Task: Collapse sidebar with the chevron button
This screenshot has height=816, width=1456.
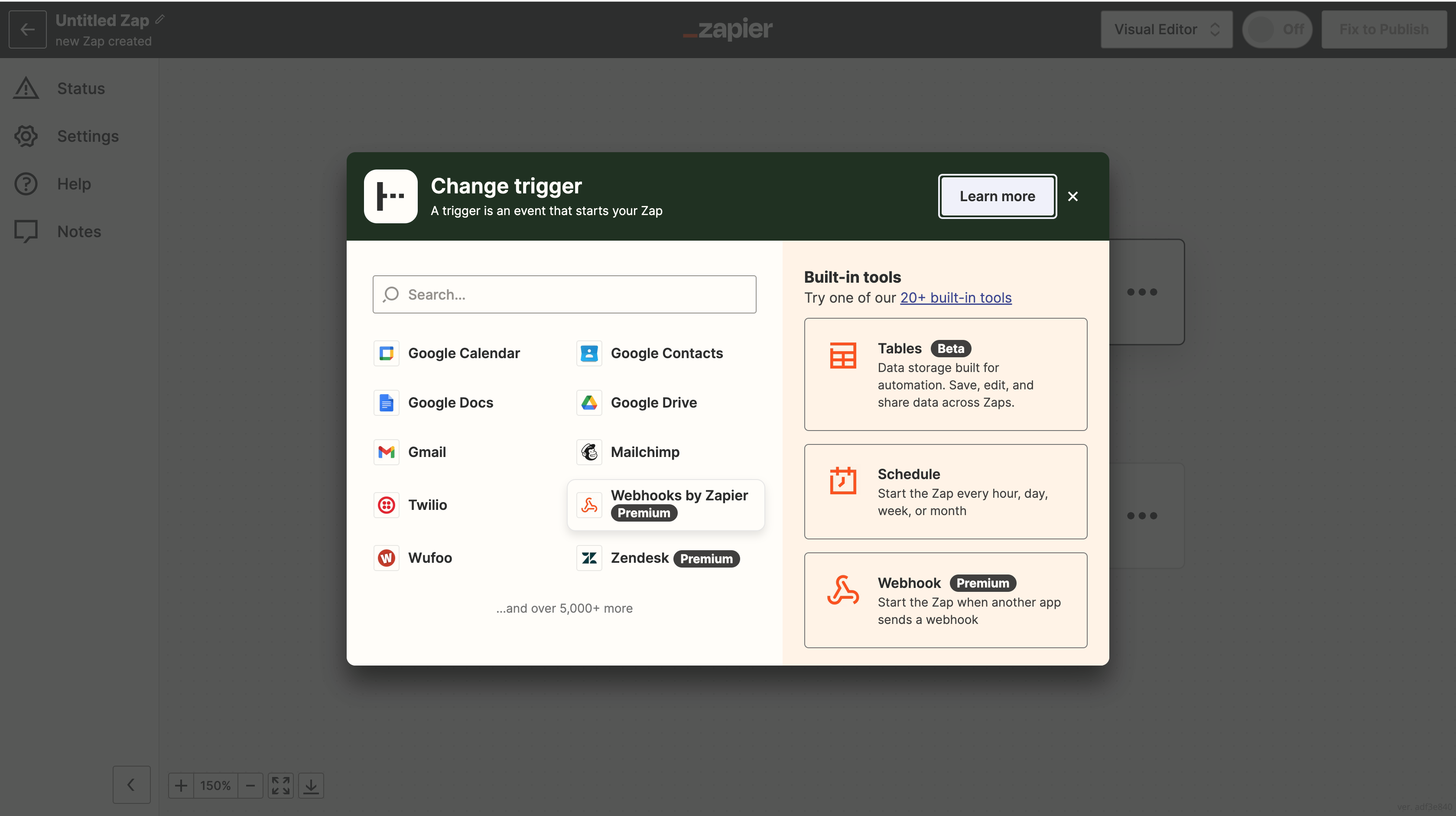Action: 131,785
